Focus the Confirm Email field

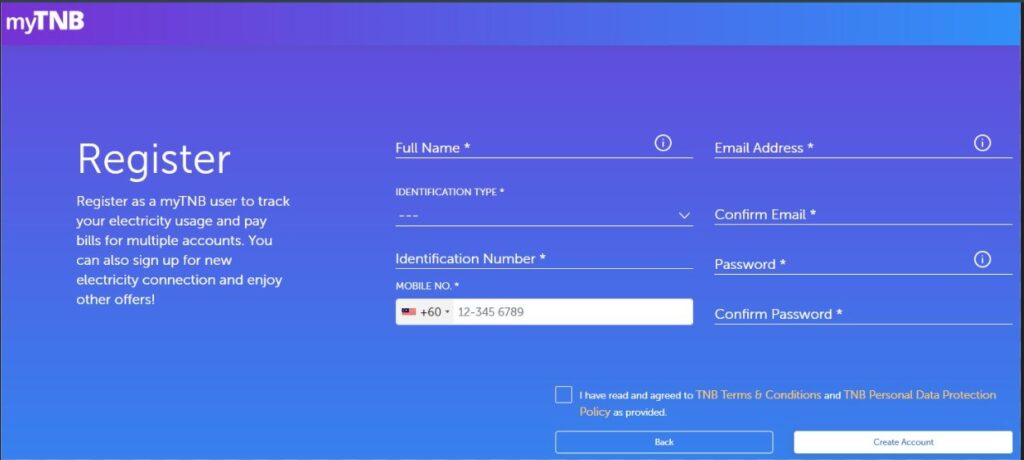(863, 214)
